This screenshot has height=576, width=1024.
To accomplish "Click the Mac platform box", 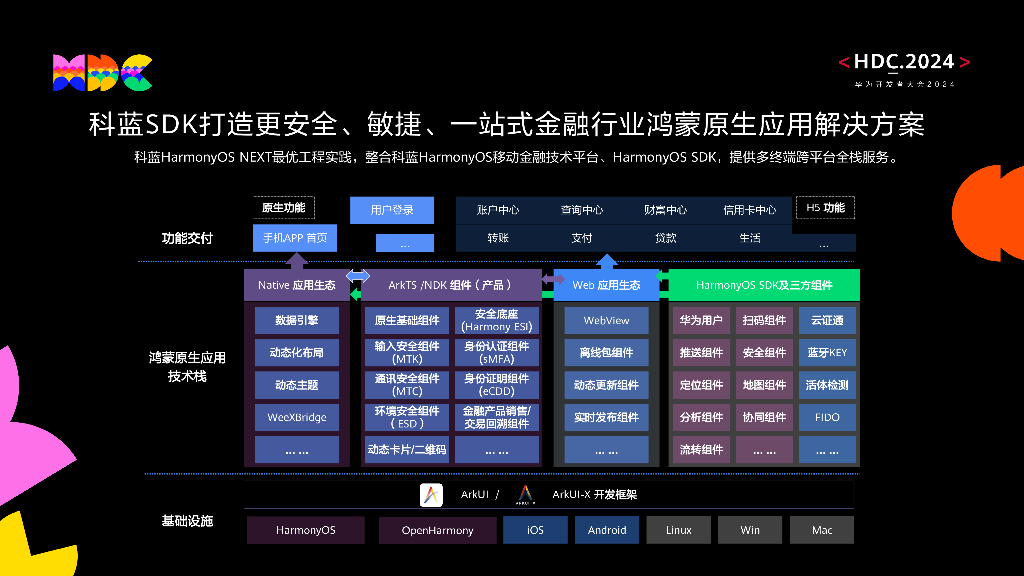I will pyautogui.click(x=822, y=530).
